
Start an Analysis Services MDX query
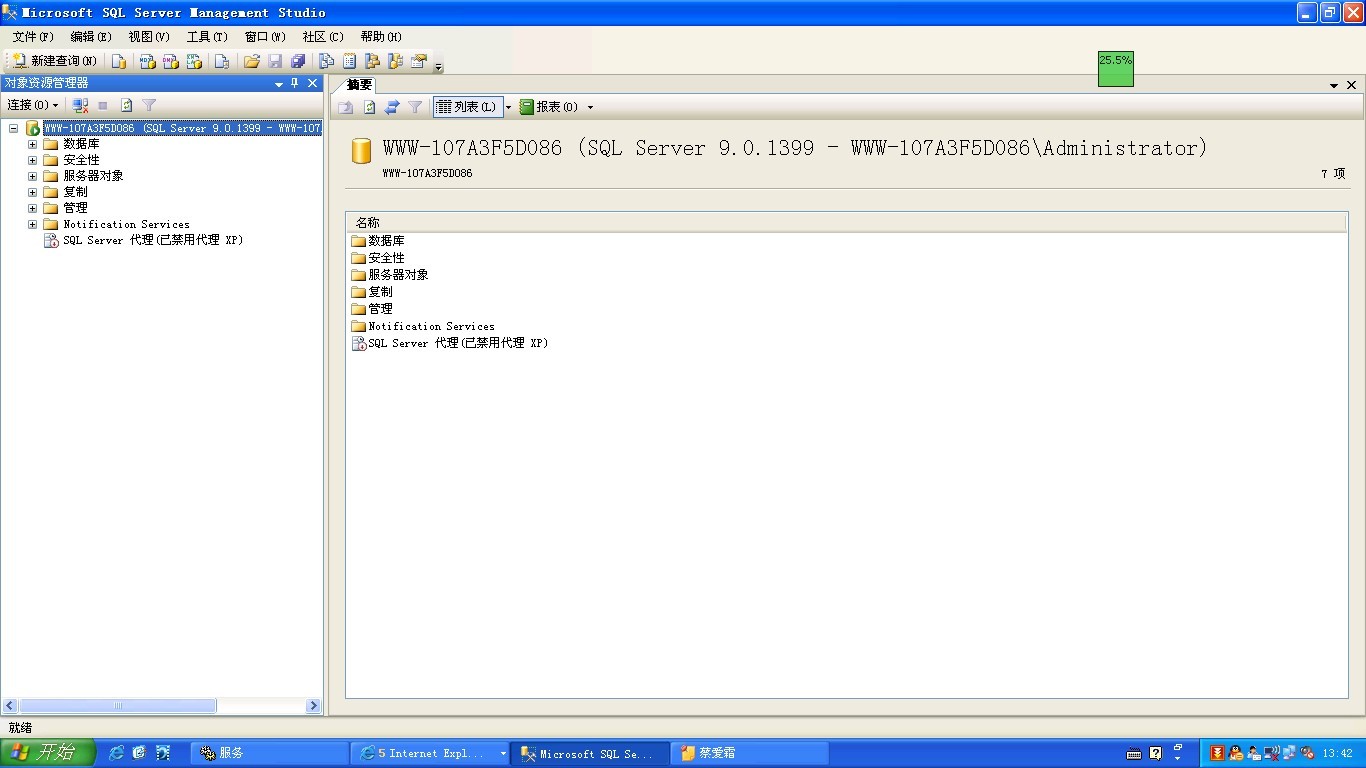(x=147, y=61)
